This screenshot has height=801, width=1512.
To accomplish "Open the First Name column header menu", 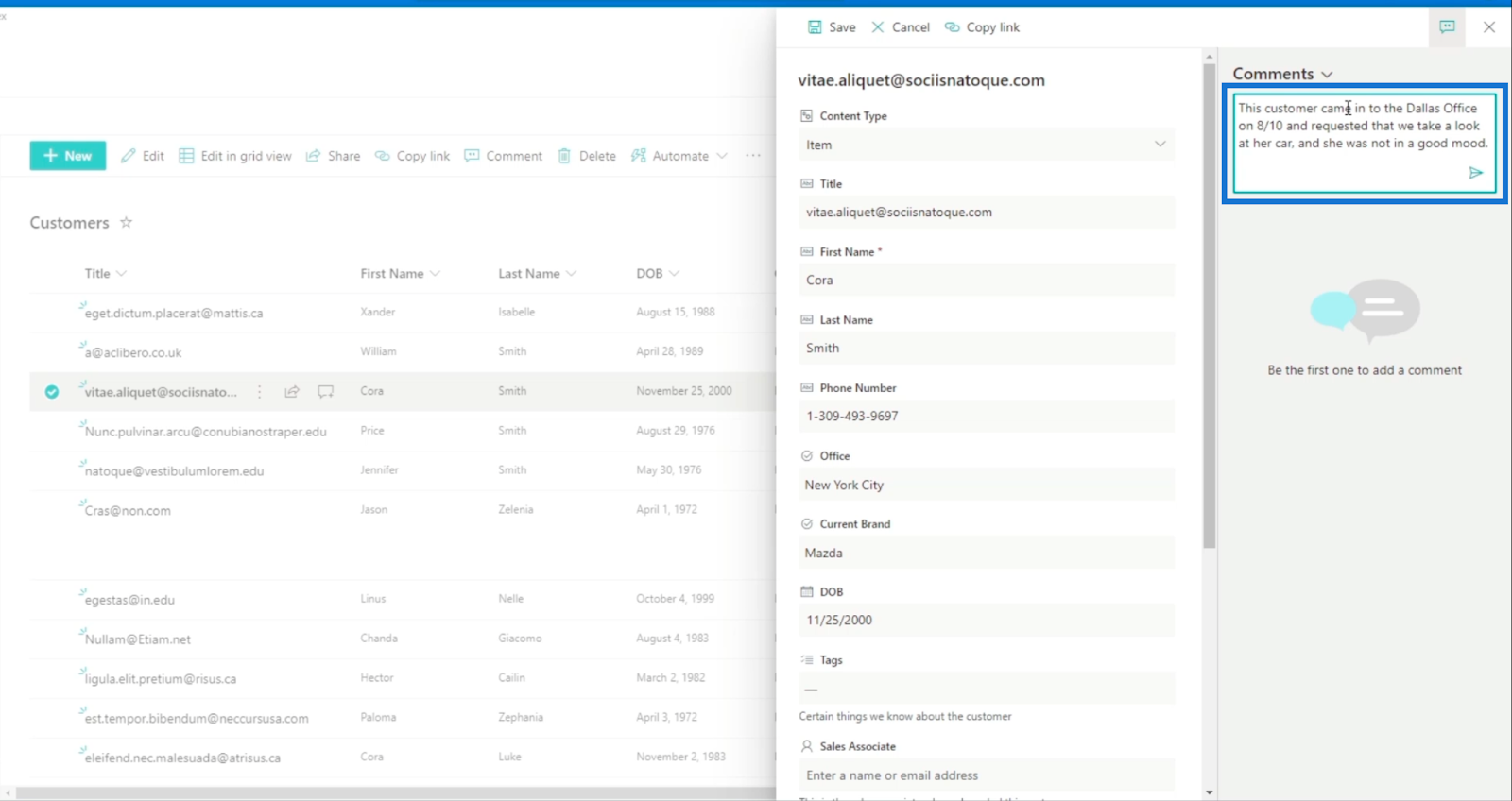I will (400, 274).
